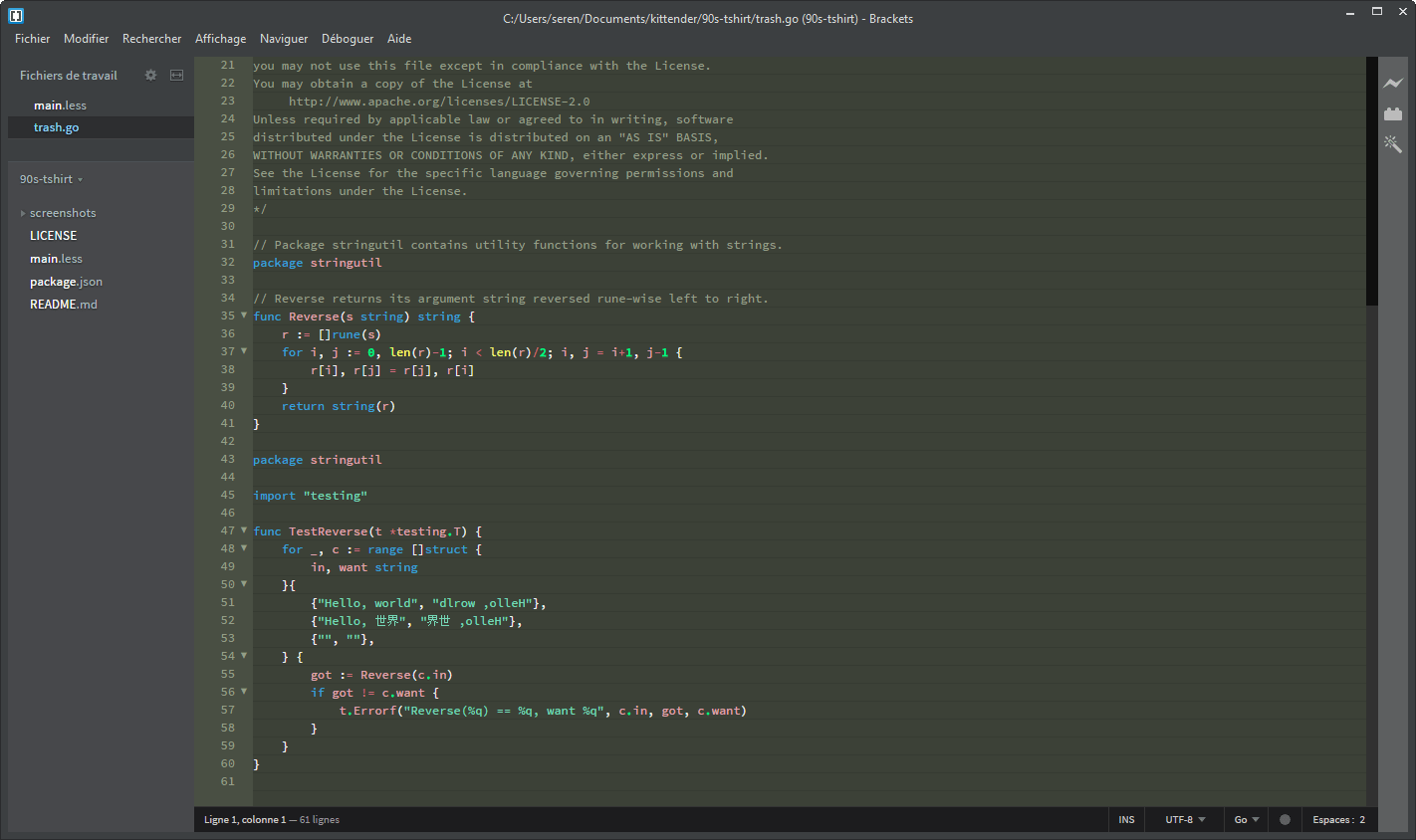Close the Brackets window
The width and height of the screenshot is (1416, 840).
point(1402,12)
